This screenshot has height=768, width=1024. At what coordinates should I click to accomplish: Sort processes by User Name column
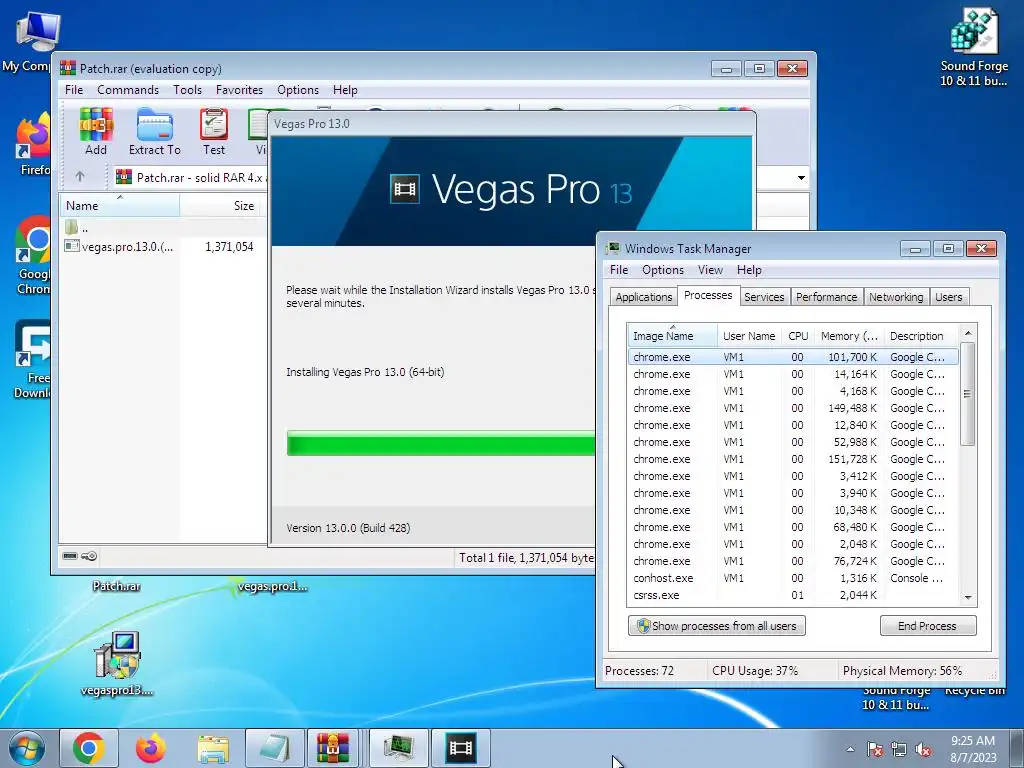[749, 336]
